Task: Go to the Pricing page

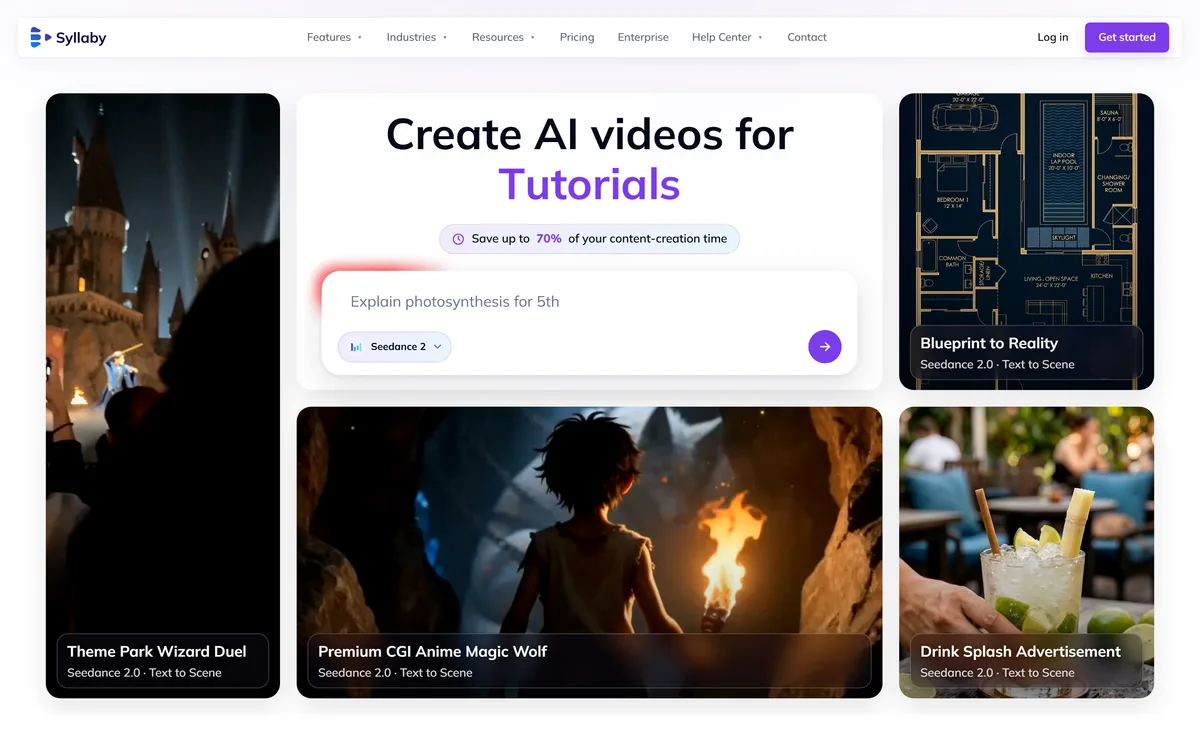Action: click(577, 37)
